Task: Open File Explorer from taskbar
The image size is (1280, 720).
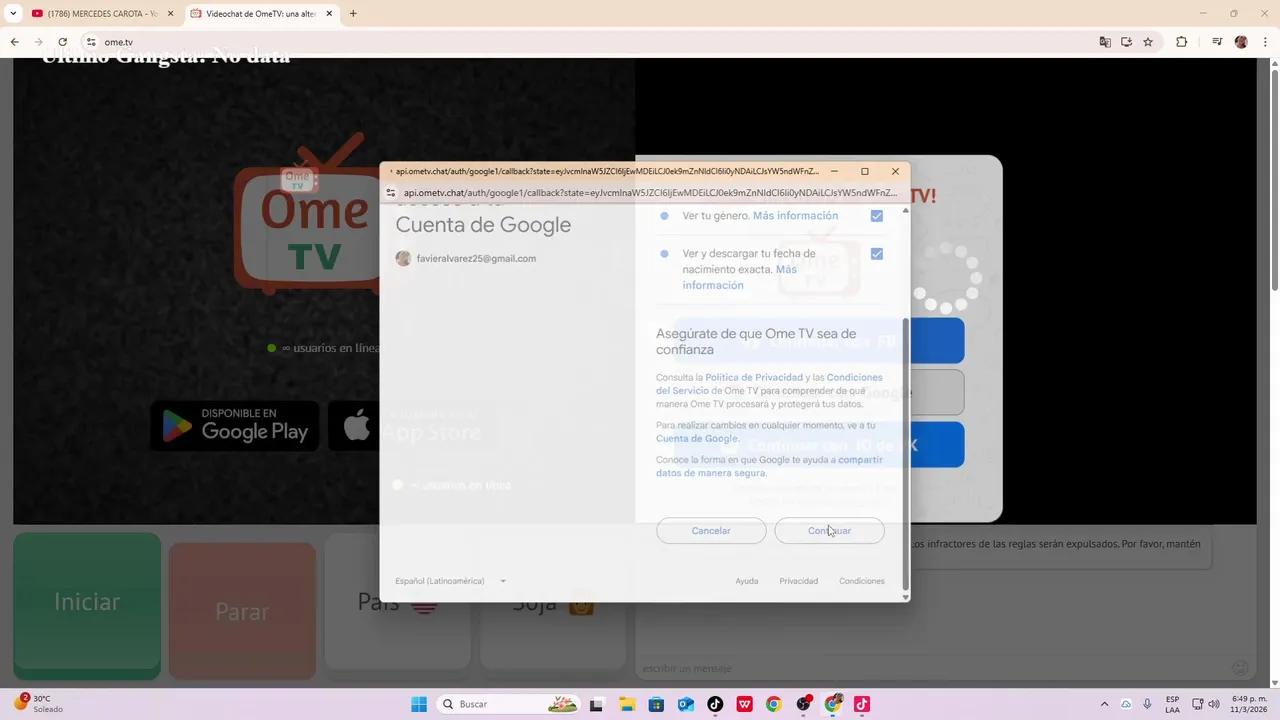Action: (627, 704)
